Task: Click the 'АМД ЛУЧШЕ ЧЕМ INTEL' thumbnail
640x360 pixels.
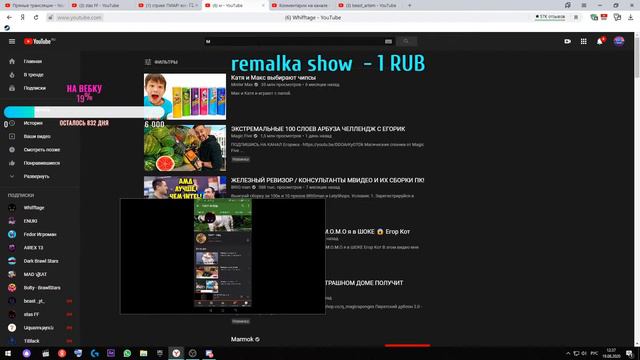Action: click(x=185, y=187)
